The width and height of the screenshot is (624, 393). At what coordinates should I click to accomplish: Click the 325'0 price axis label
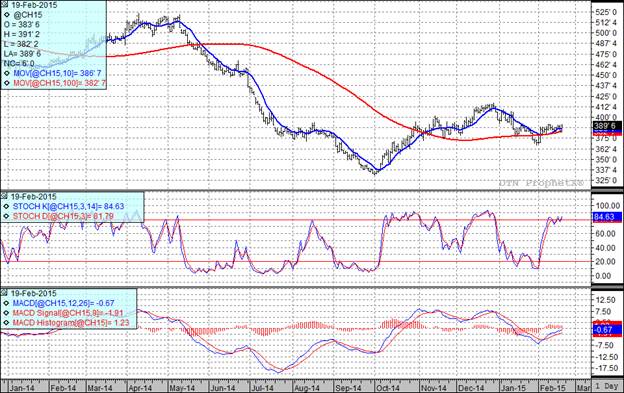point(606,181)
